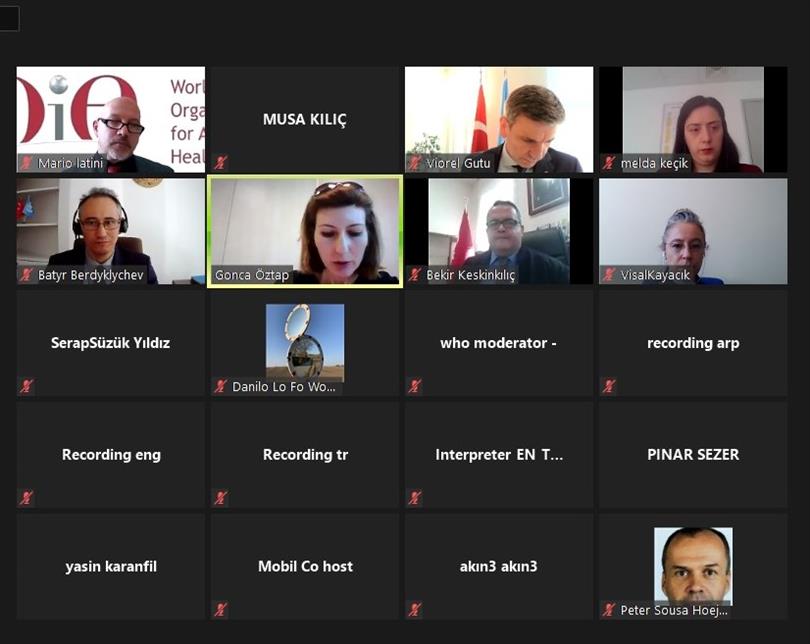Image resolution: width=810 pixels, height=644 pixels.
Task: Click muted mic icon next to Viorel Gutu
Action: pos(415,163)
